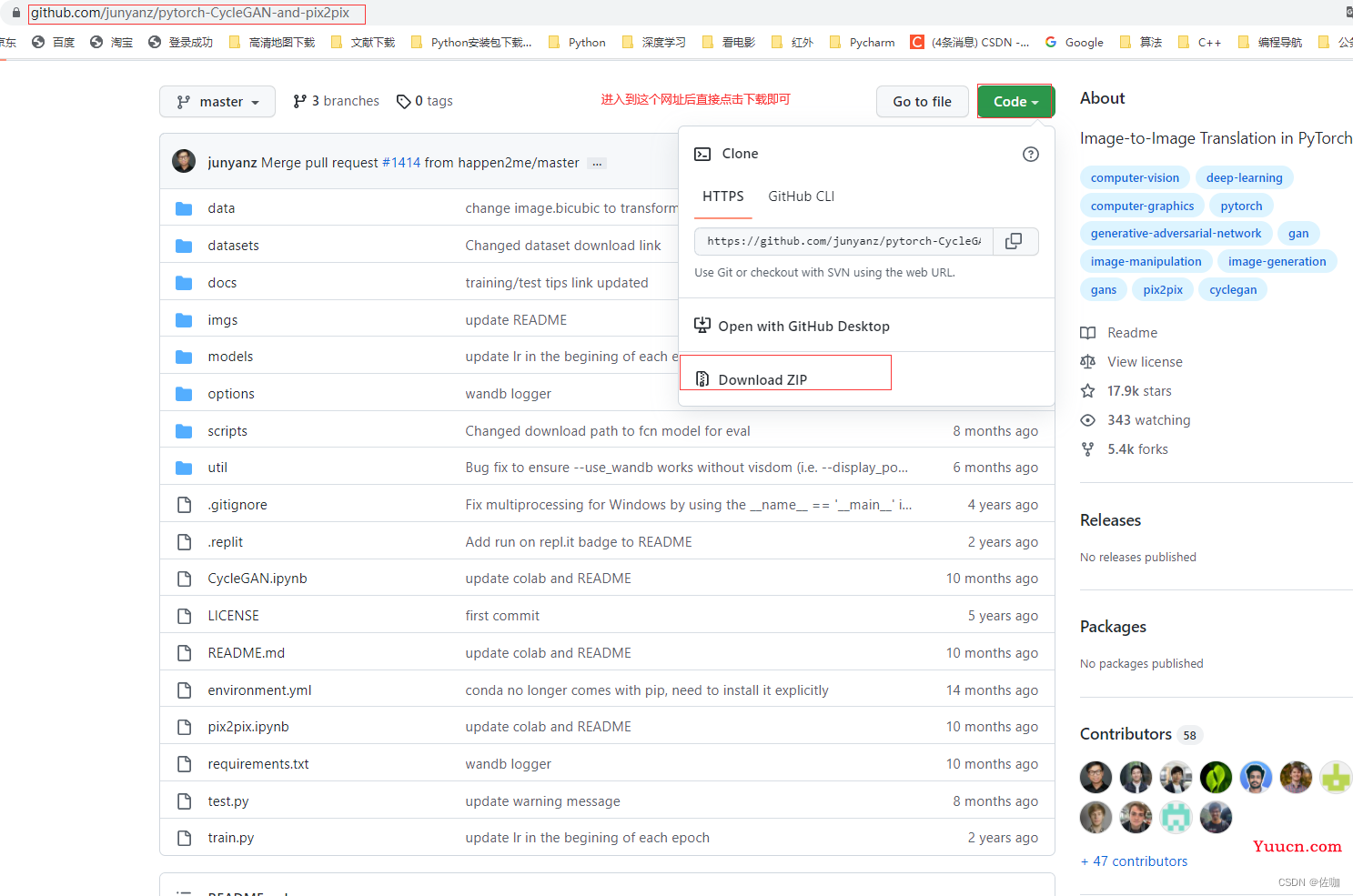This screenshot has height=896, width=1353.
Task: Click the datasets folder icon
Action: coord(184,246)
